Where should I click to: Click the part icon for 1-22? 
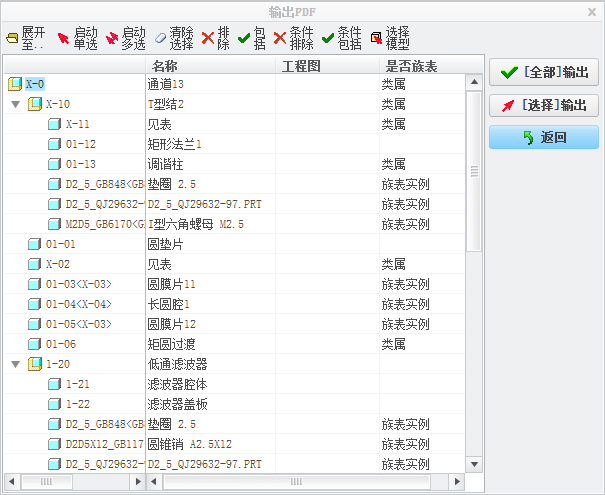click(54, 404)
